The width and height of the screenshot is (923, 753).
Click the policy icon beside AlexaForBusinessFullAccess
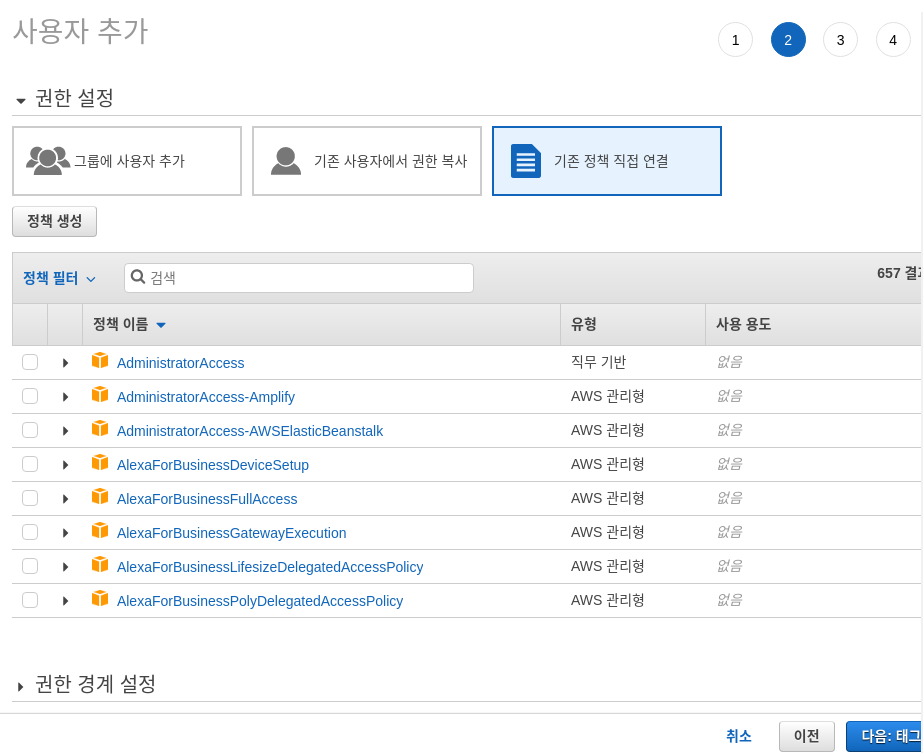[100, 497]
